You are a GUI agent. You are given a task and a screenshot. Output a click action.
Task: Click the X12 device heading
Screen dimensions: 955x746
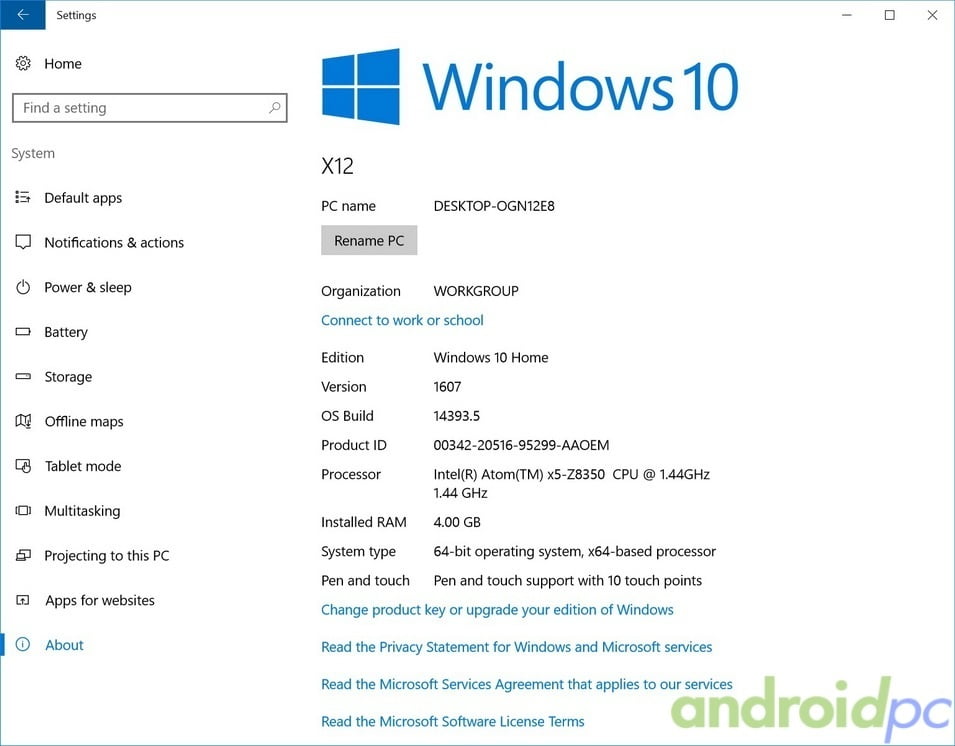337,166
